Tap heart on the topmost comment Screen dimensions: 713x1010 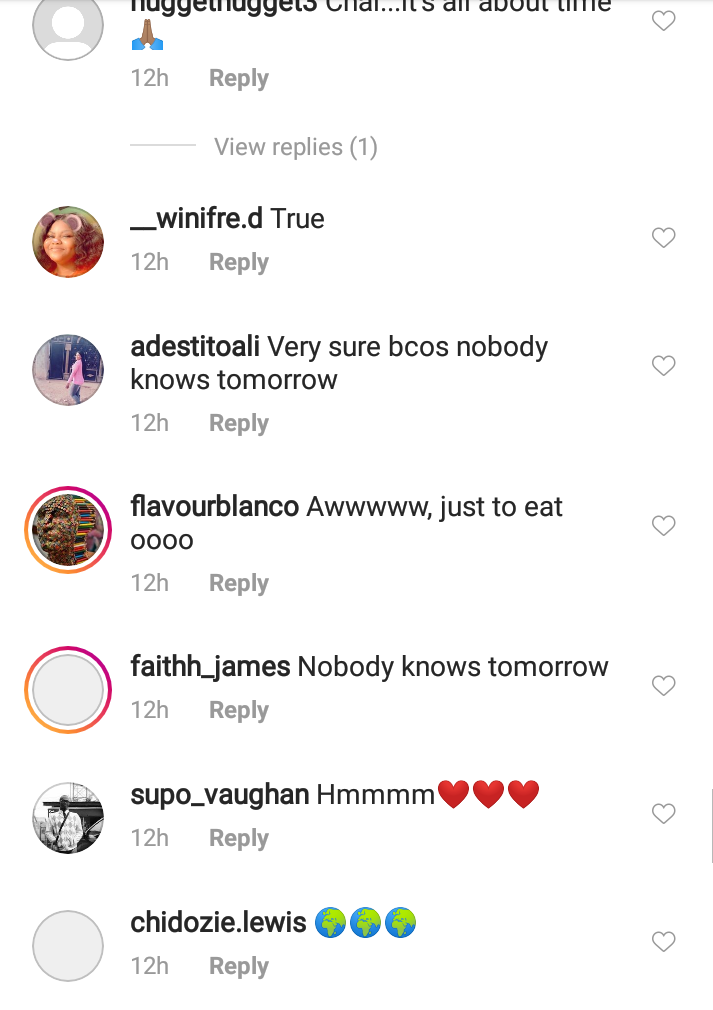click(x=664, y=21)
